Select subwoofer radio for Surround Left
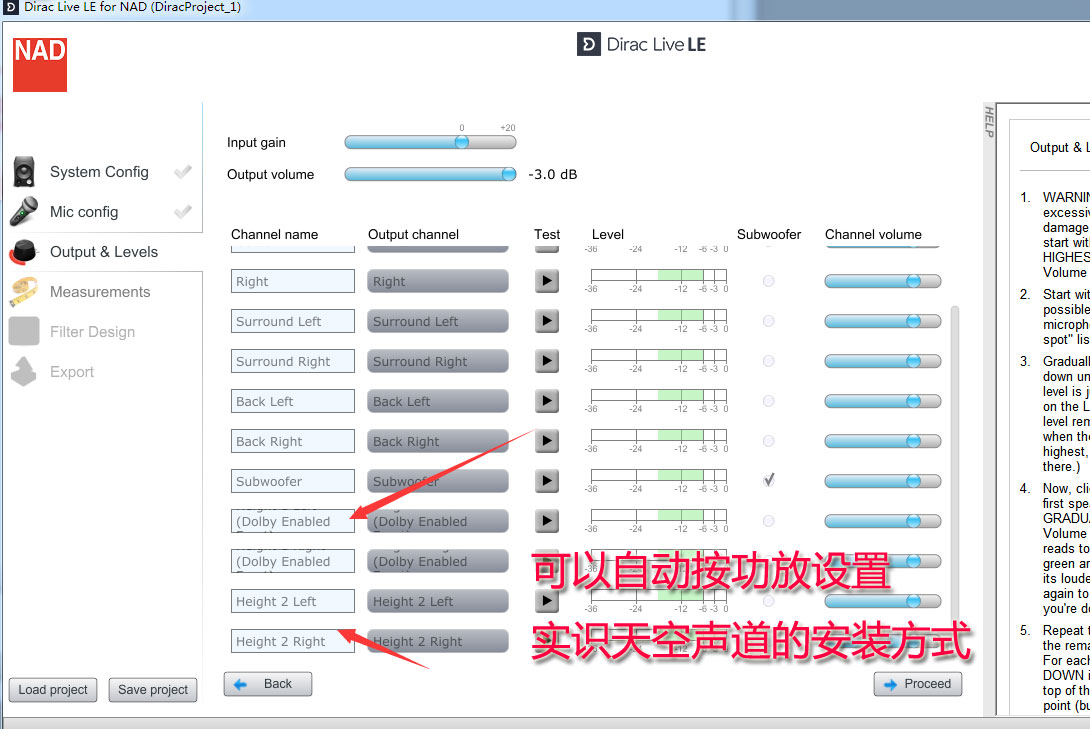Screen dimensions: 1090x729 [768, 321]
